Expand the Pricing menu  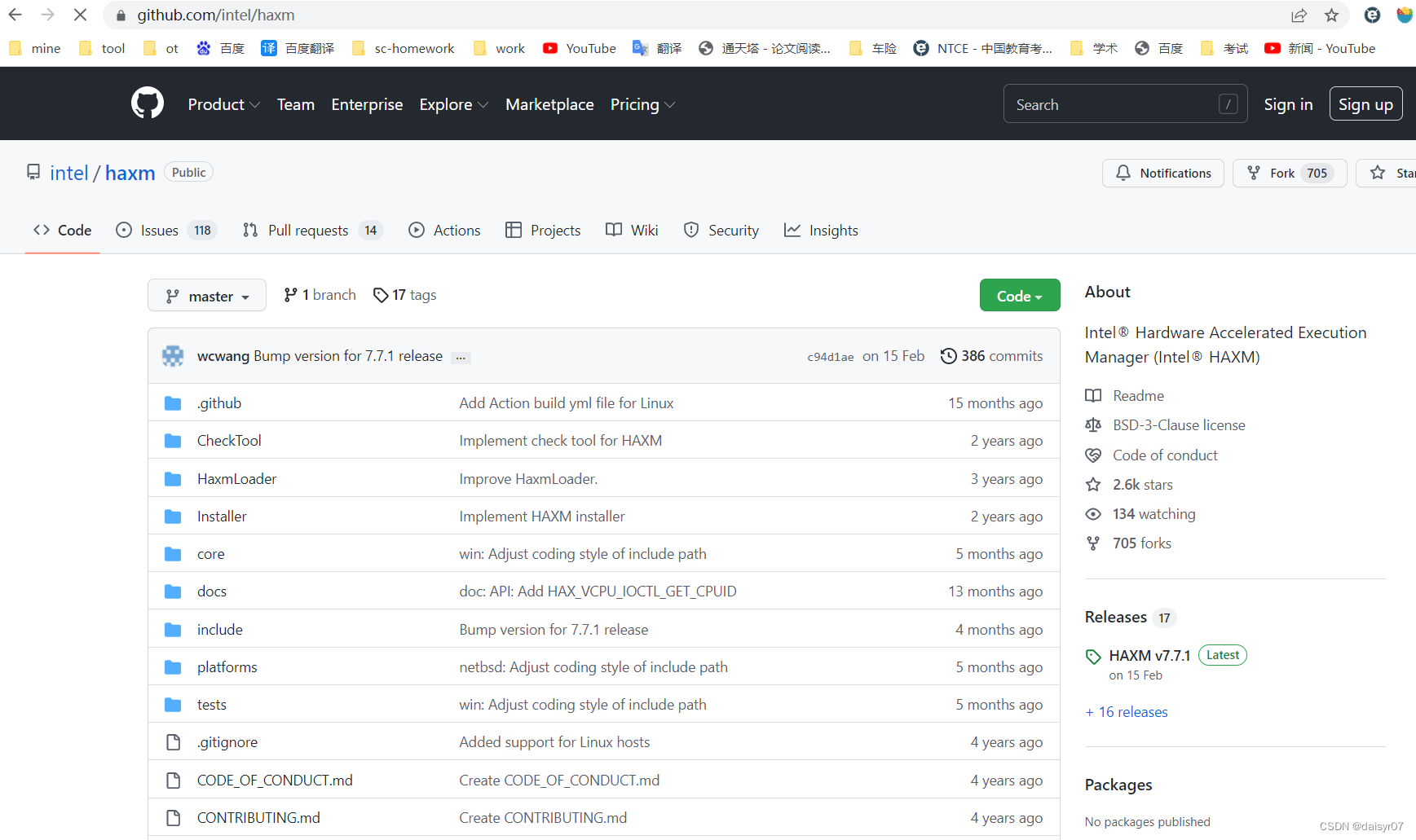click(642, 104)
